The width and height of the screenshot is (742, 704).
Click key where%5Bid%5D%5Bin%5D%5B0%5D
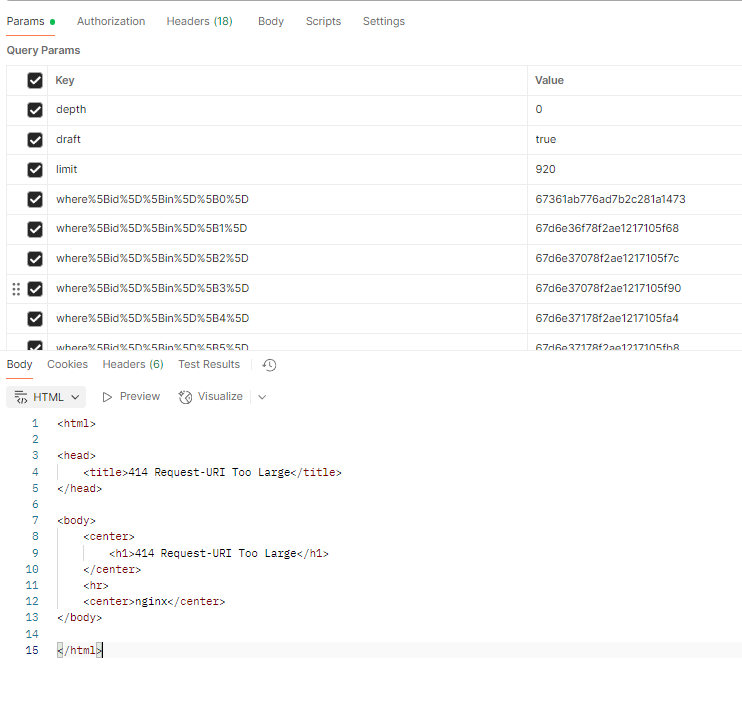point(152,199)
